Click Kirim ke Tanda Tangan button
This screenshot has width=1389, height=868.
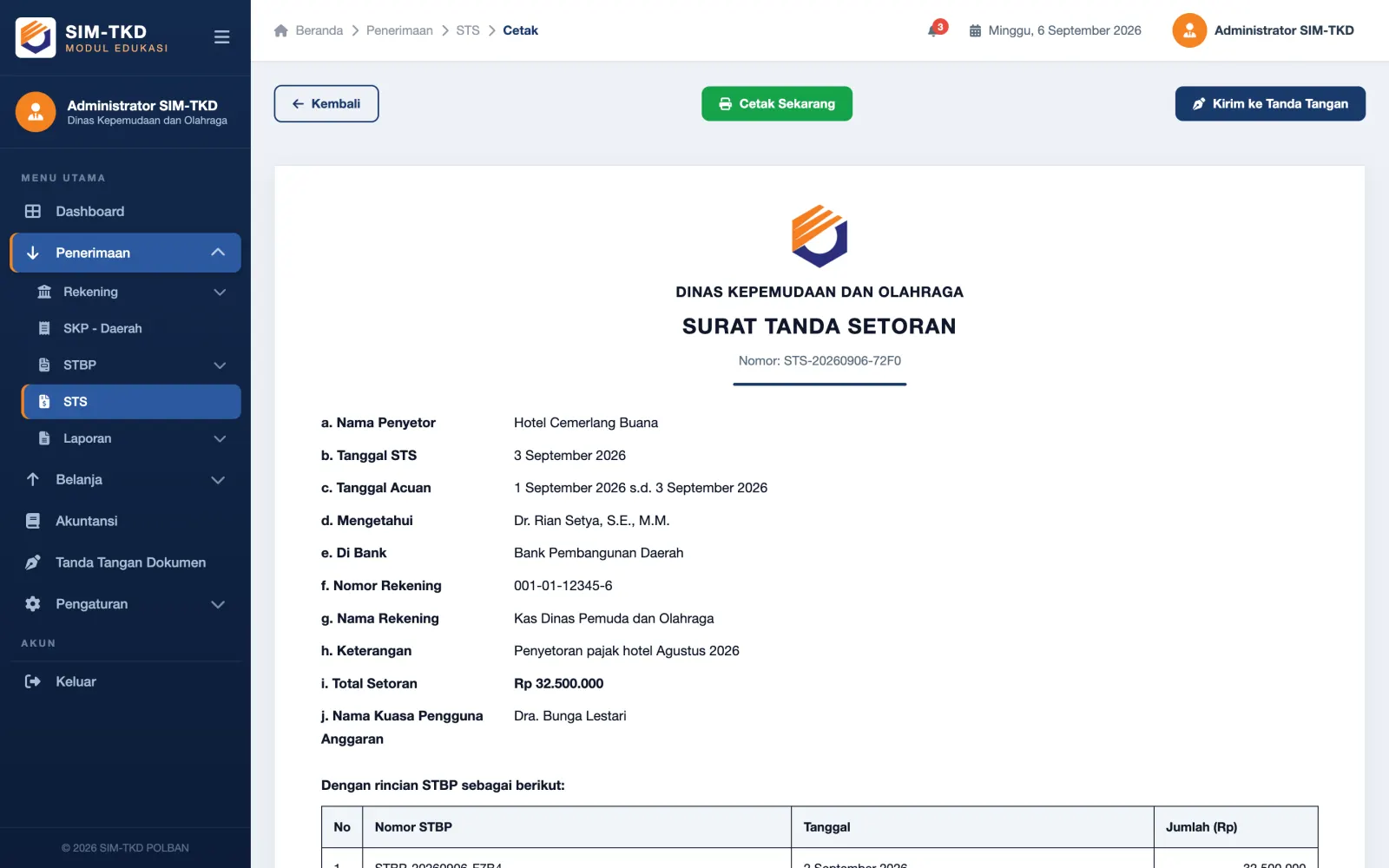[x=1270, y=103]
